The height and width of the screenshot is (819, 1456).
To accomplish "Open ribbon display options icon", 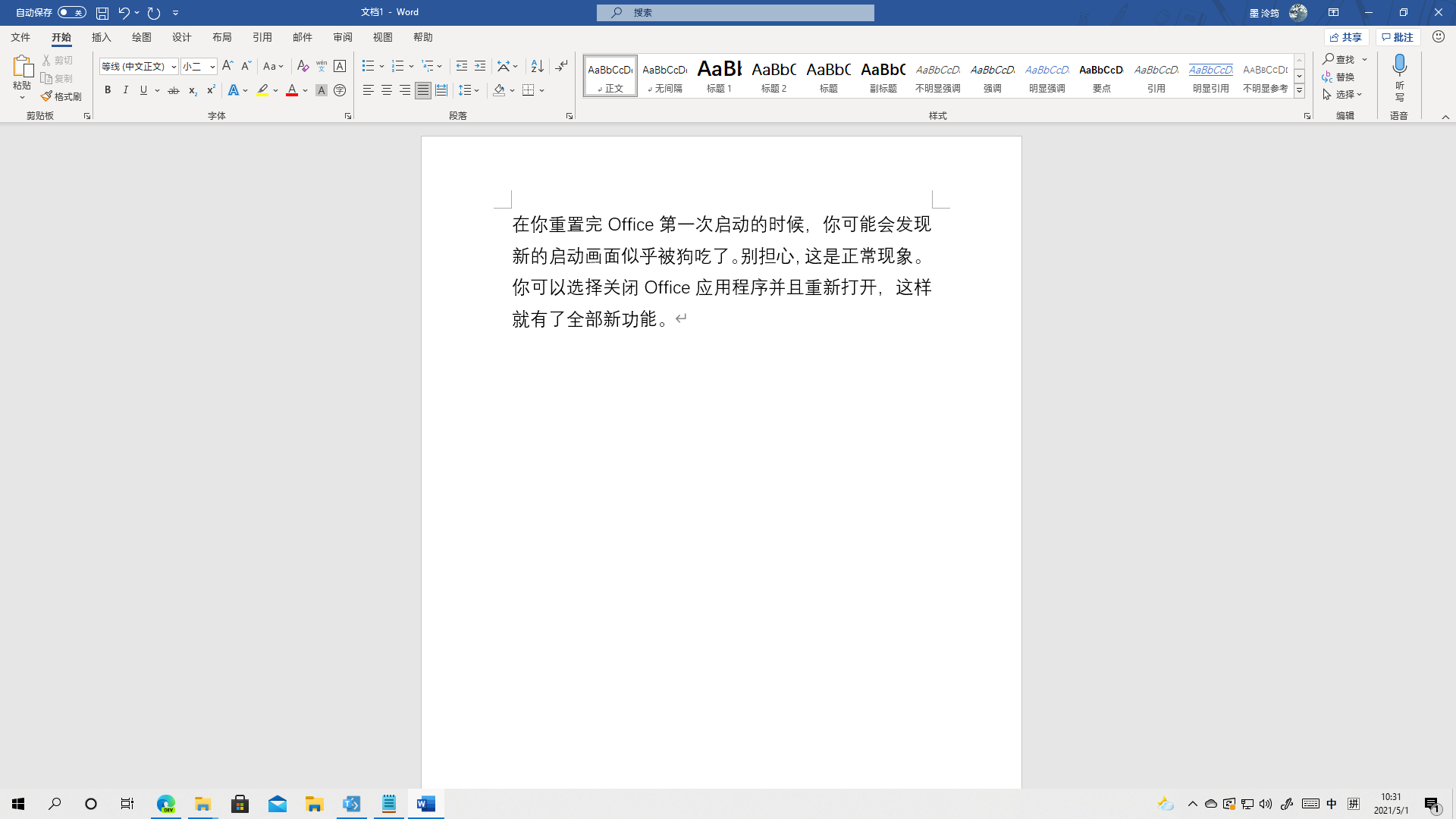I will (x=1333, y=13).
